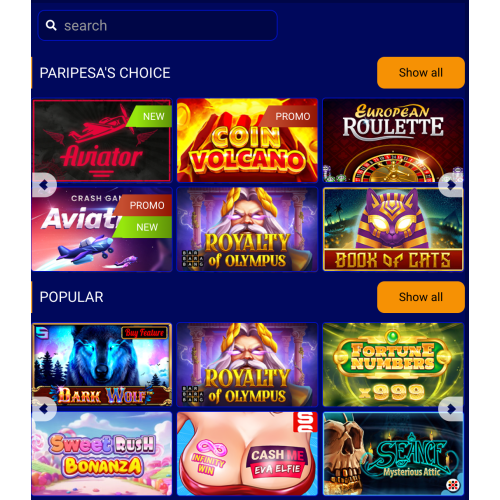Open the red Aviator game tile
The image size is (500, 500).
(102, 140)
